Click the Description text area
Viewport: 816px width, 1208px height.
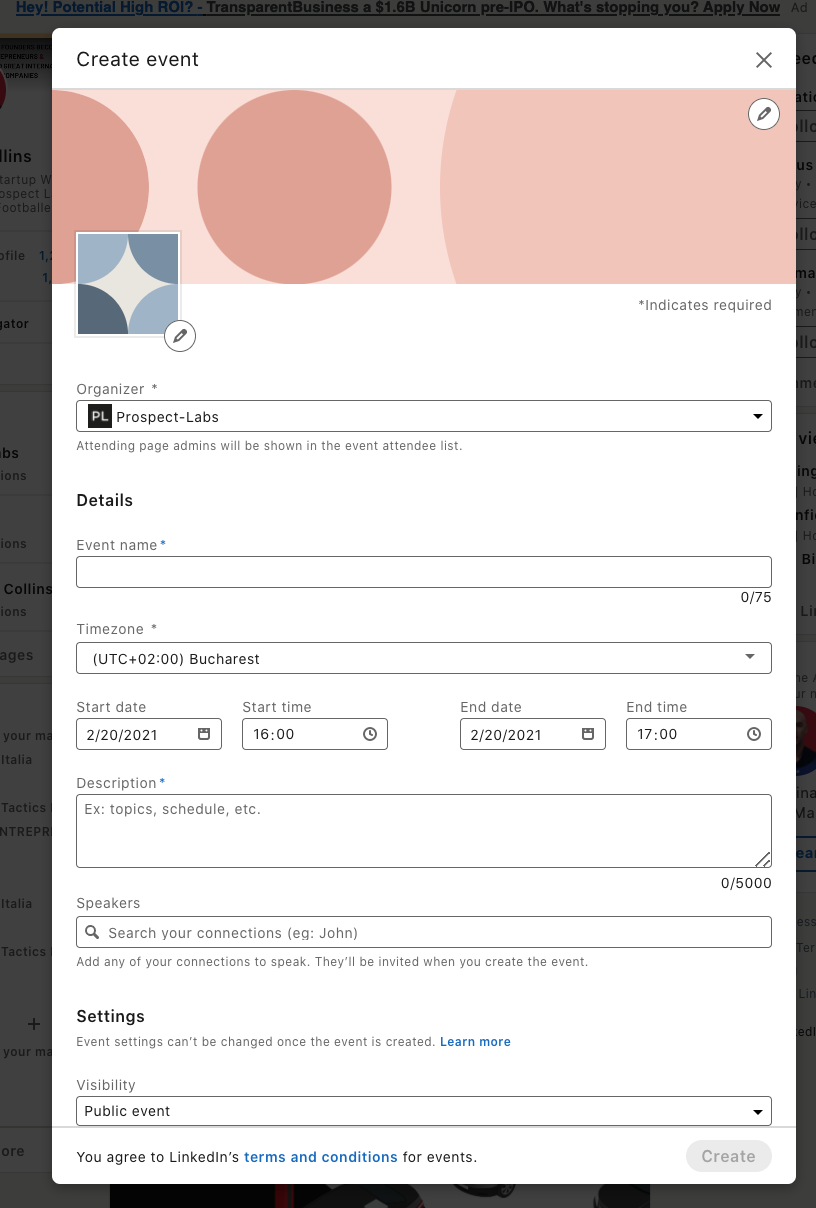click(x=424, y=831)
